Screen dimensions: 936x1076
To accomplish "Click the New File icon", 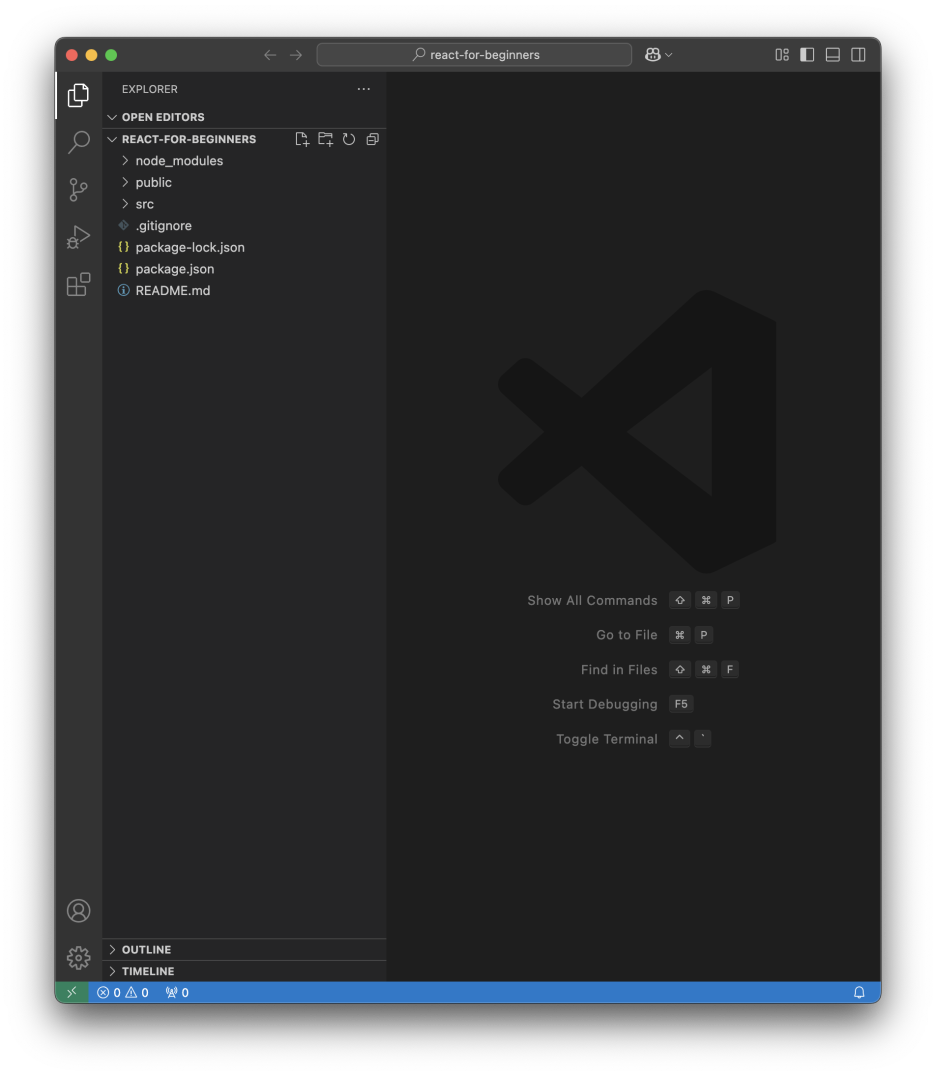I will click(302, 139).
